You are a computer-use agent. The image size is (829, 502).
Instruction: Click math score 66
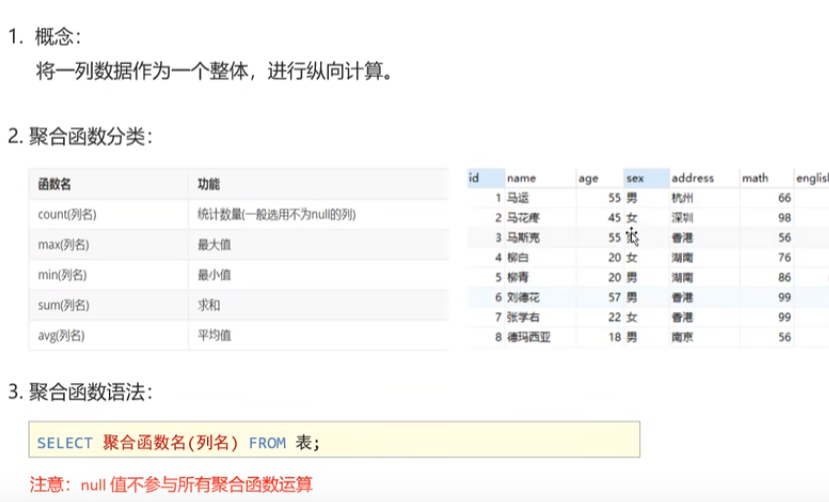784,198
